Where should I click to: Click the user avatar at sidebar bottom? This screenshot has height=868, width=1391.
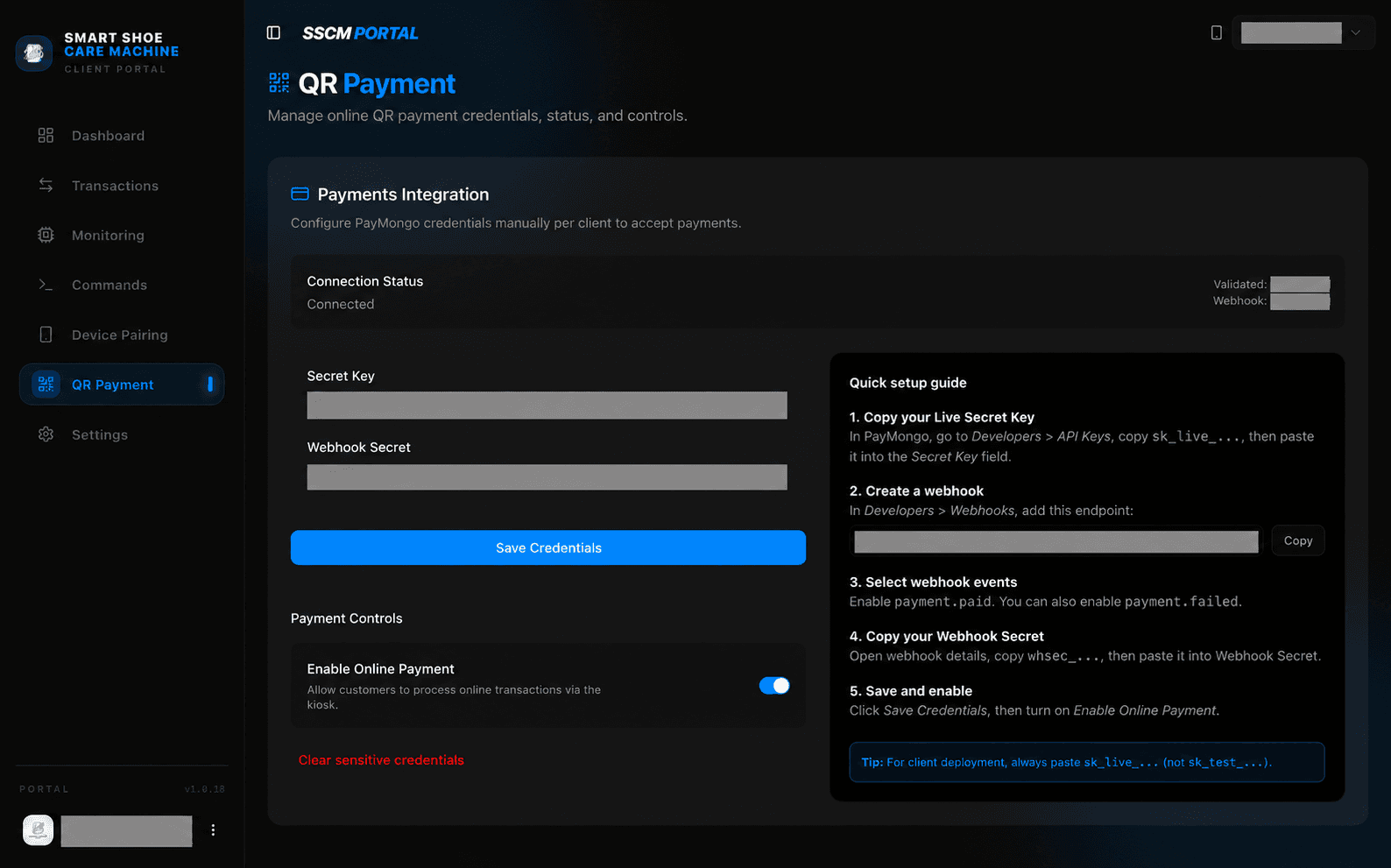coord(38,829)
